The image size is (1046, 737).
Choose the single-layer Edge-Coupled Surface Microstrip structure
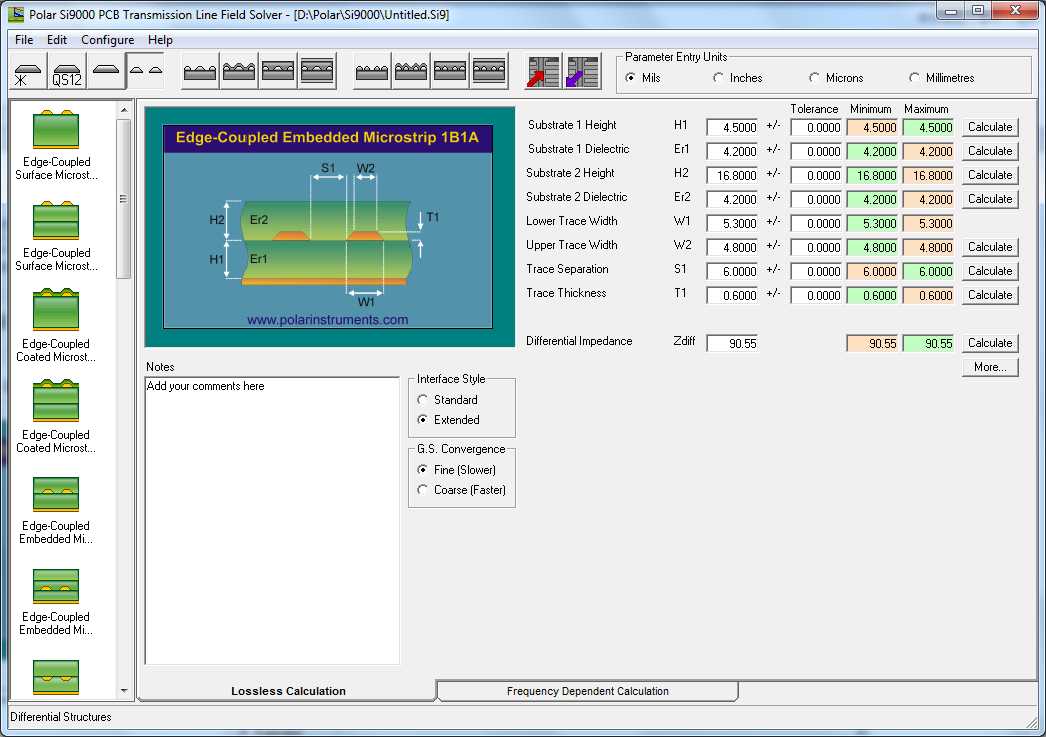(56, 145)
